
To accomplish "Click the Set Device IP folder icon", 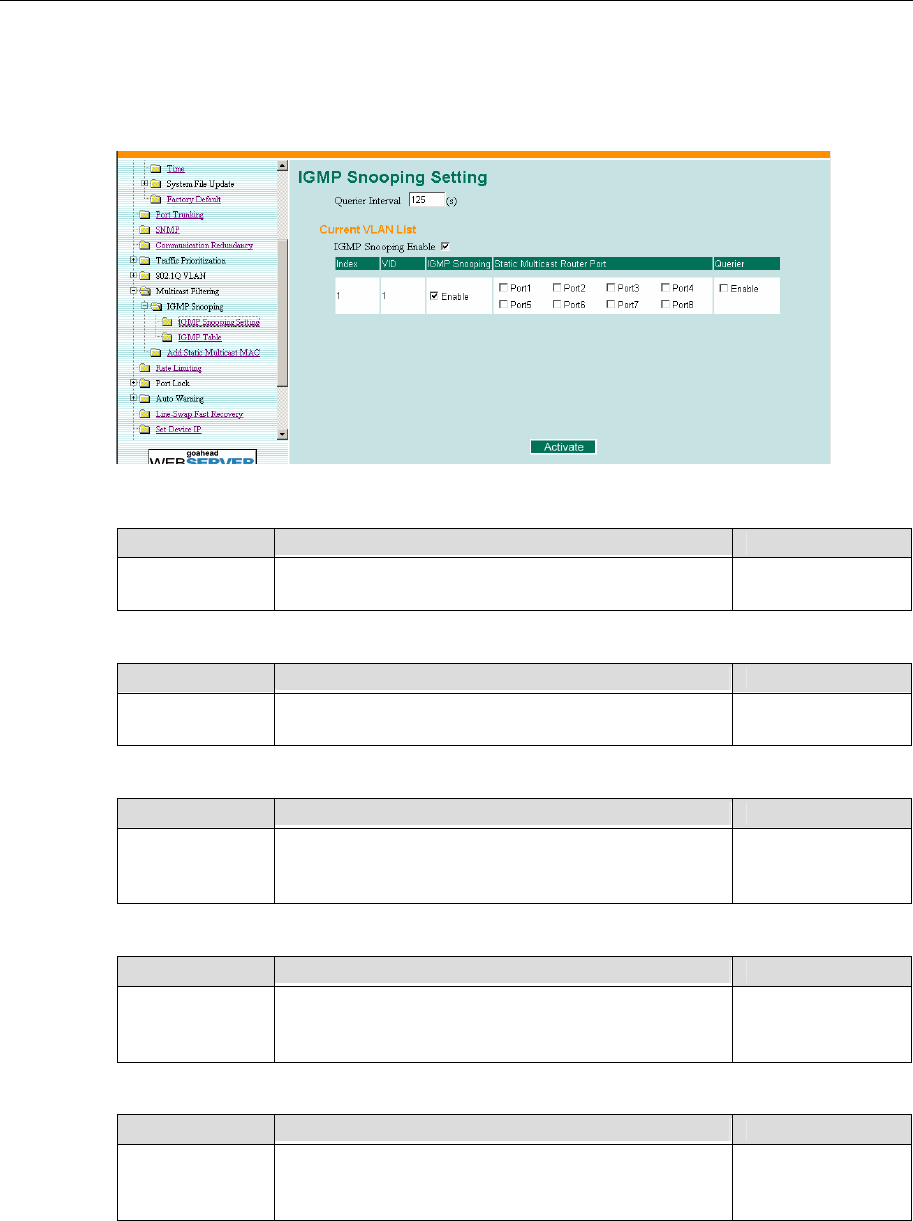I will [145, 429].
